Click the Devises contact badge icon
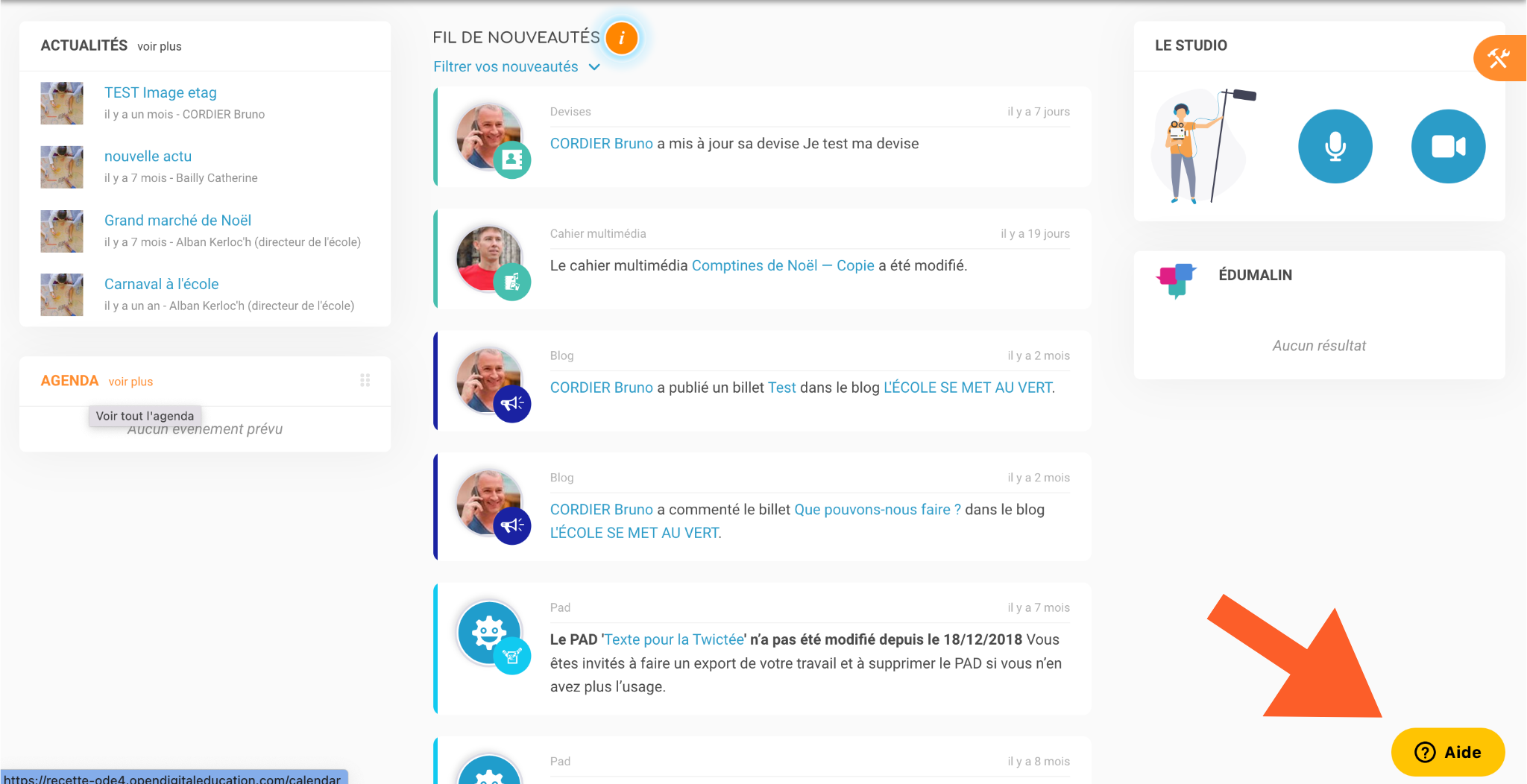The image size is (1527, 784). pyautogui.click(x=512, y=159)
